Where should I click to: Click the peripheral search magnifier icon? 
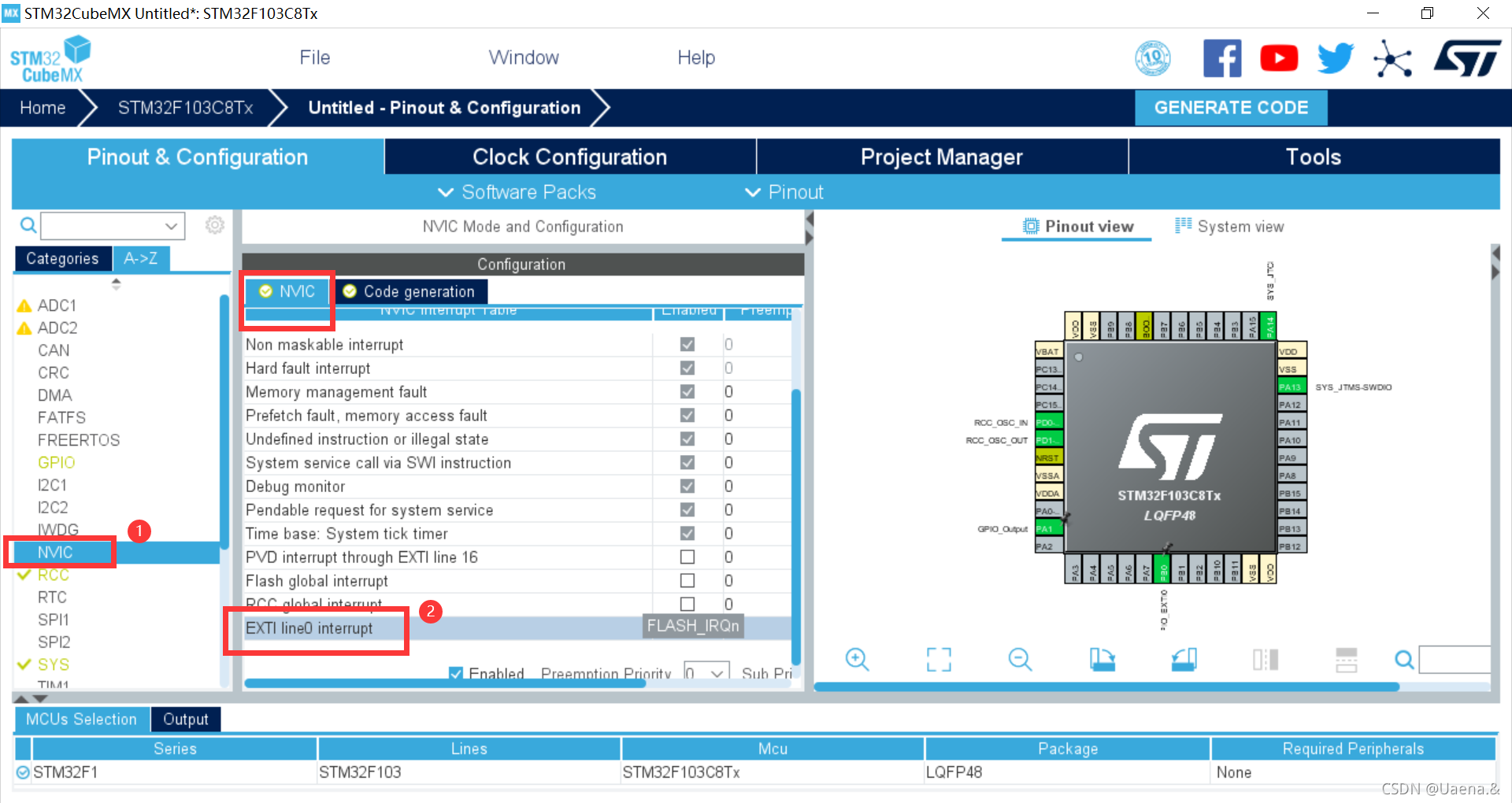tap(28, 226)
